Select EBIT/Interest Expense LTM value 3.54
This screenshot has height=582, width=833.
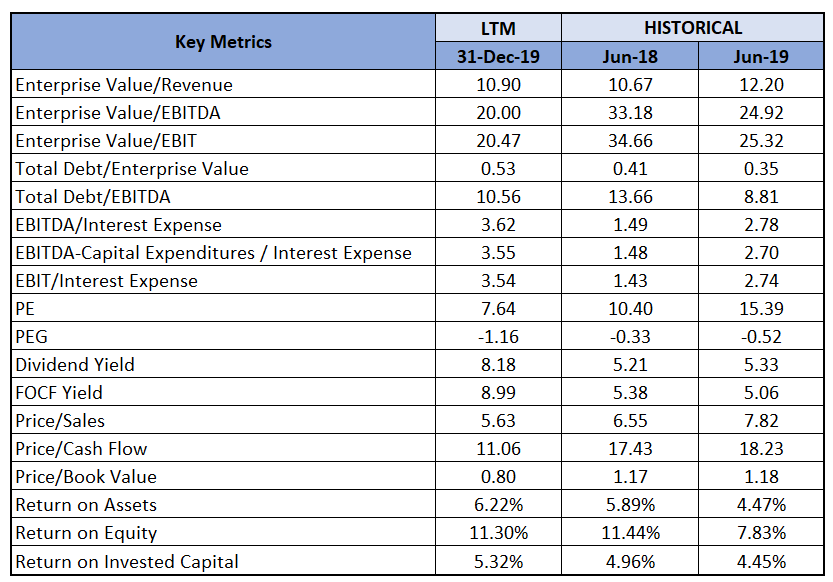tap(498, 281)
